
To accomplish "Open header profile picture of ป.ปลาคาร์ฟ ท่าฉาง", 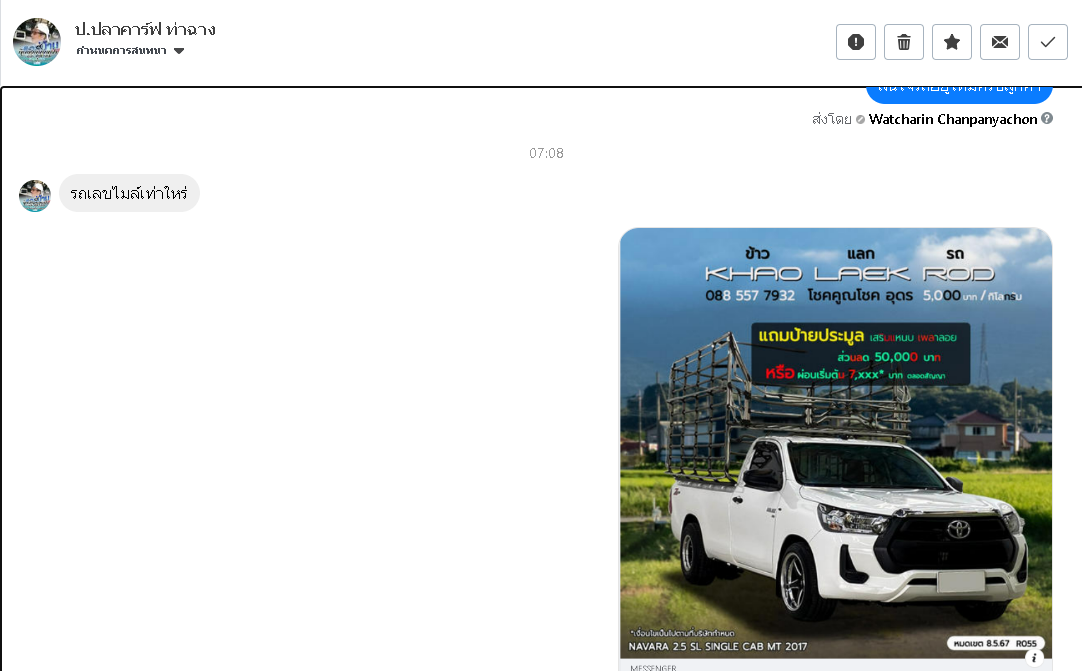I will point(37,41).
